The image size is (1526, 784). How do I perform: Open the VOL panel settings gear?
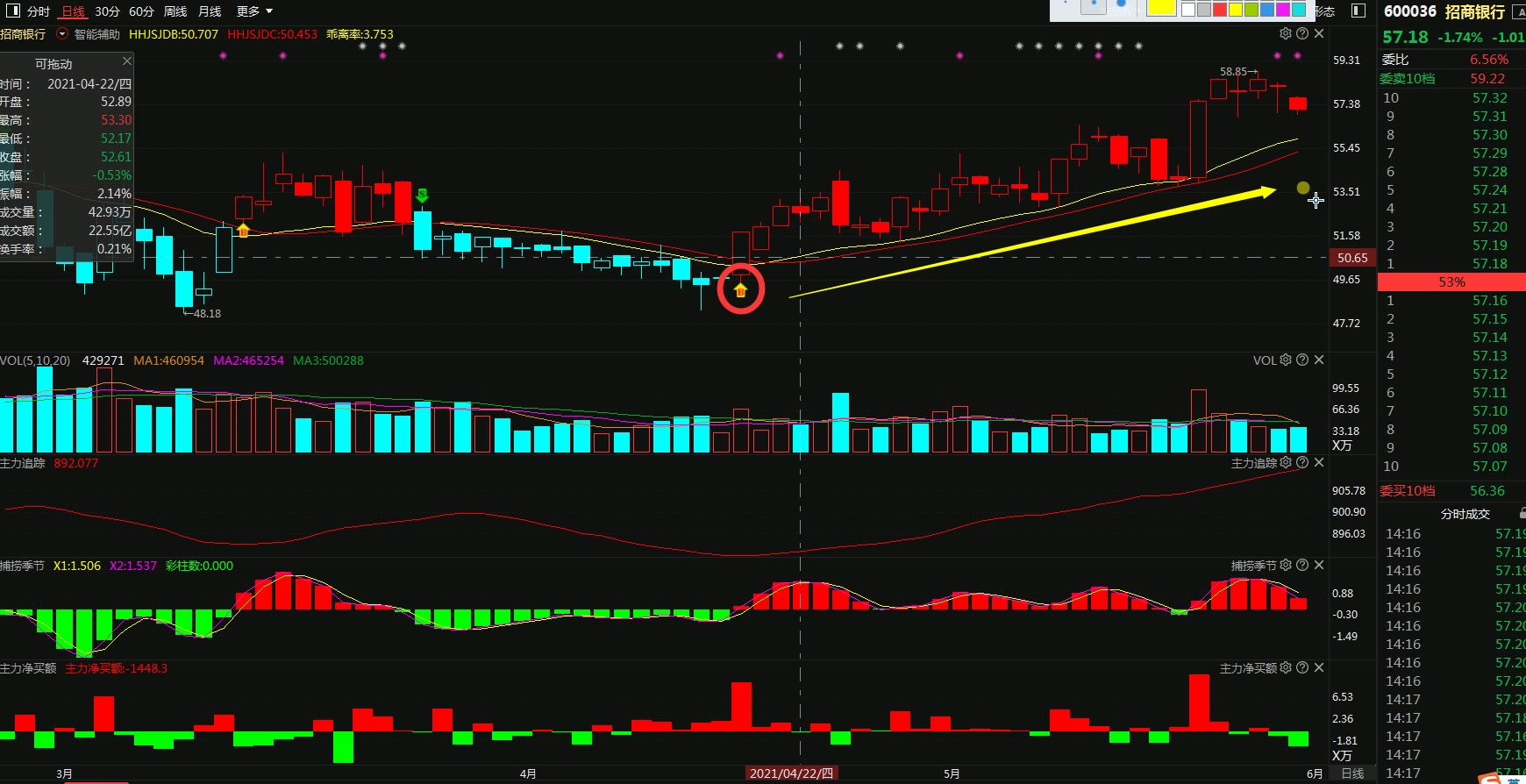1286,360
